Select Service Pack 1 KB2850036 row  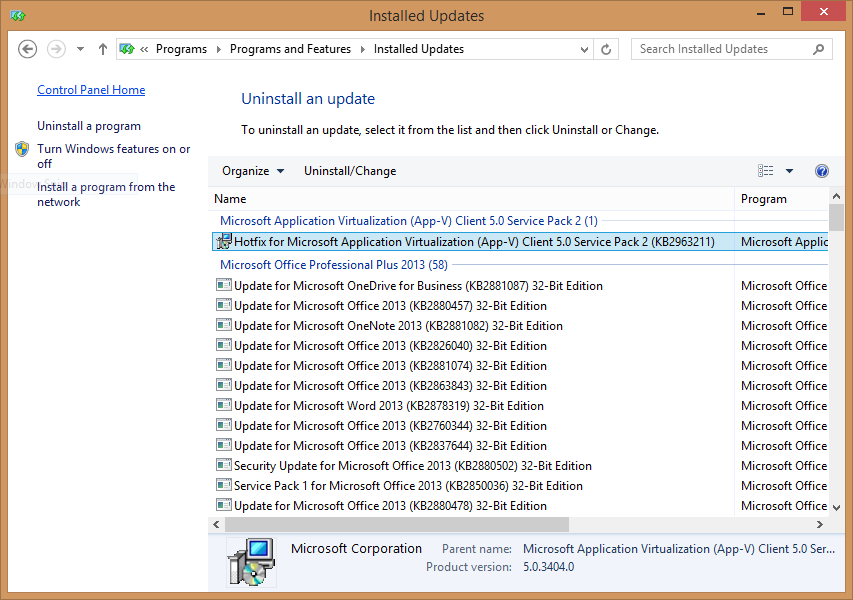[520, 486]
